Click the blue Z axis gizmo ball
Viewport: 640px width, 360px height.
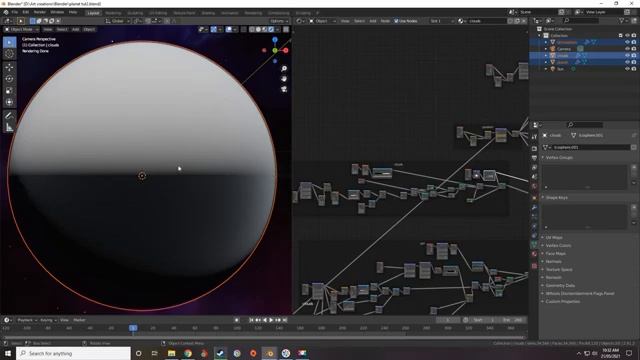275,40
